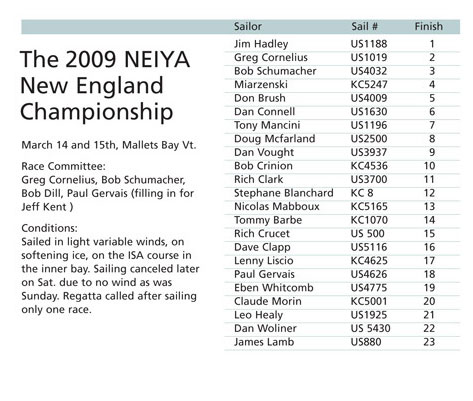The image size is (473, 401).
Task: Click sail number KC5247
Action: pyautogui.click(x=369, y=85)
